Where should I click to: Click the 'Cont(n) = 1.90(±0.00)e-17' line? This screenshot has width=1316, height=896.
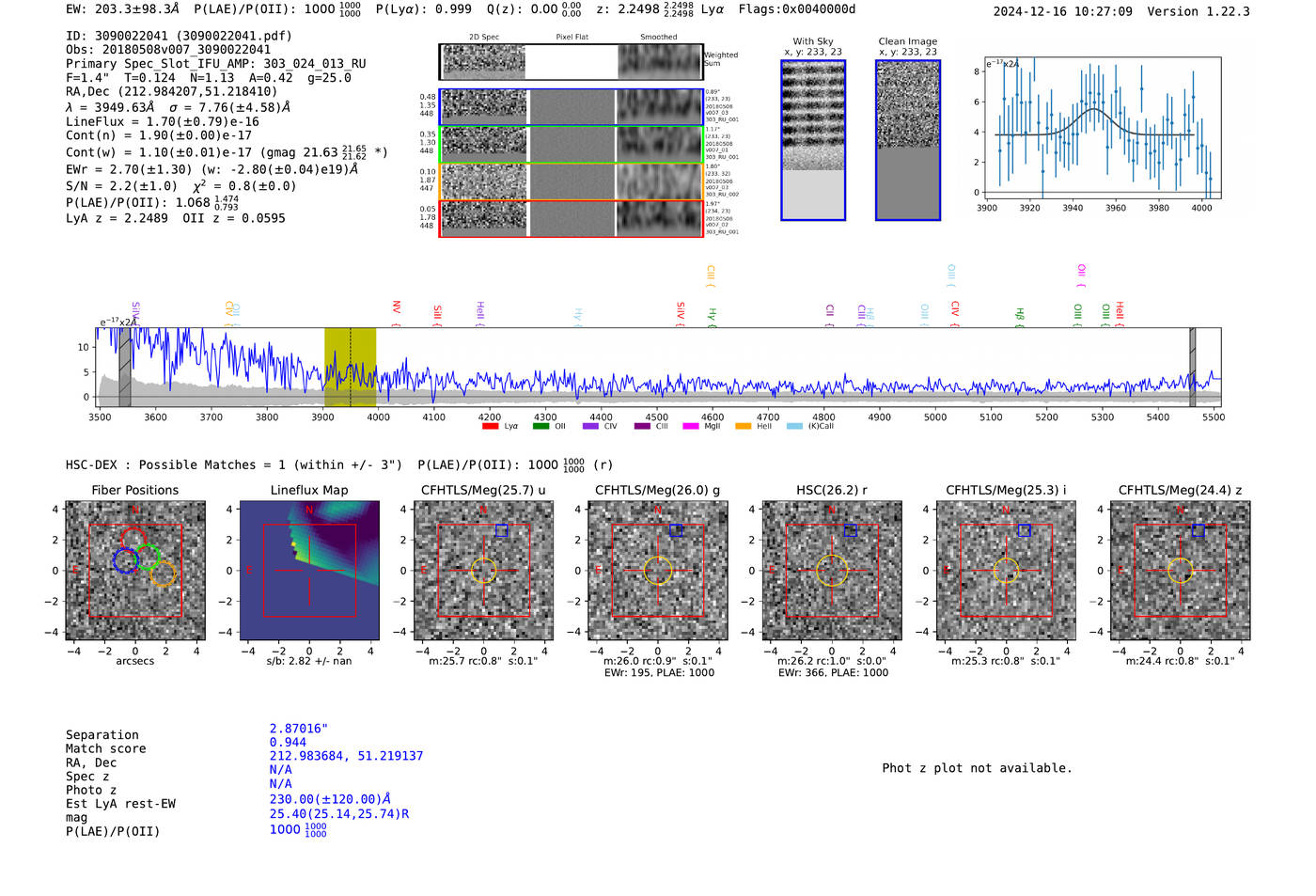[159, 135]
